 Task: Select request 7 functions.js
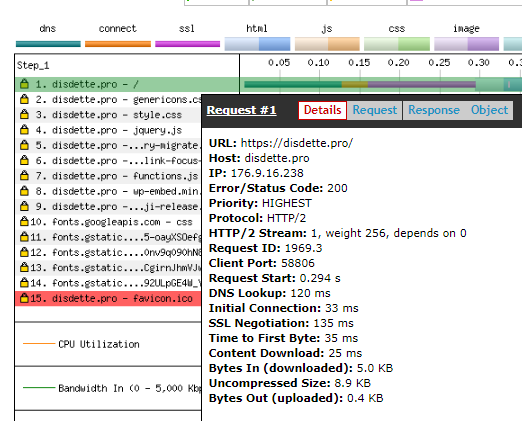tap(108, 176)
